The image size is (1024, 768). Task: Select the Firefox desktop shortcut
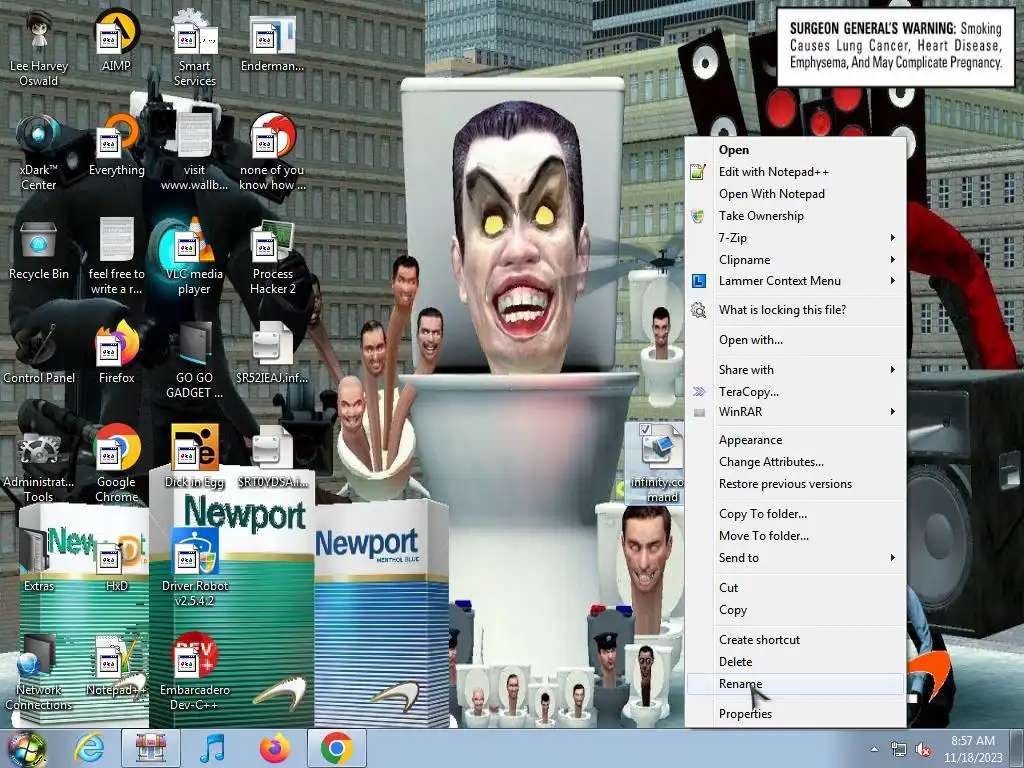click(116, 353)
